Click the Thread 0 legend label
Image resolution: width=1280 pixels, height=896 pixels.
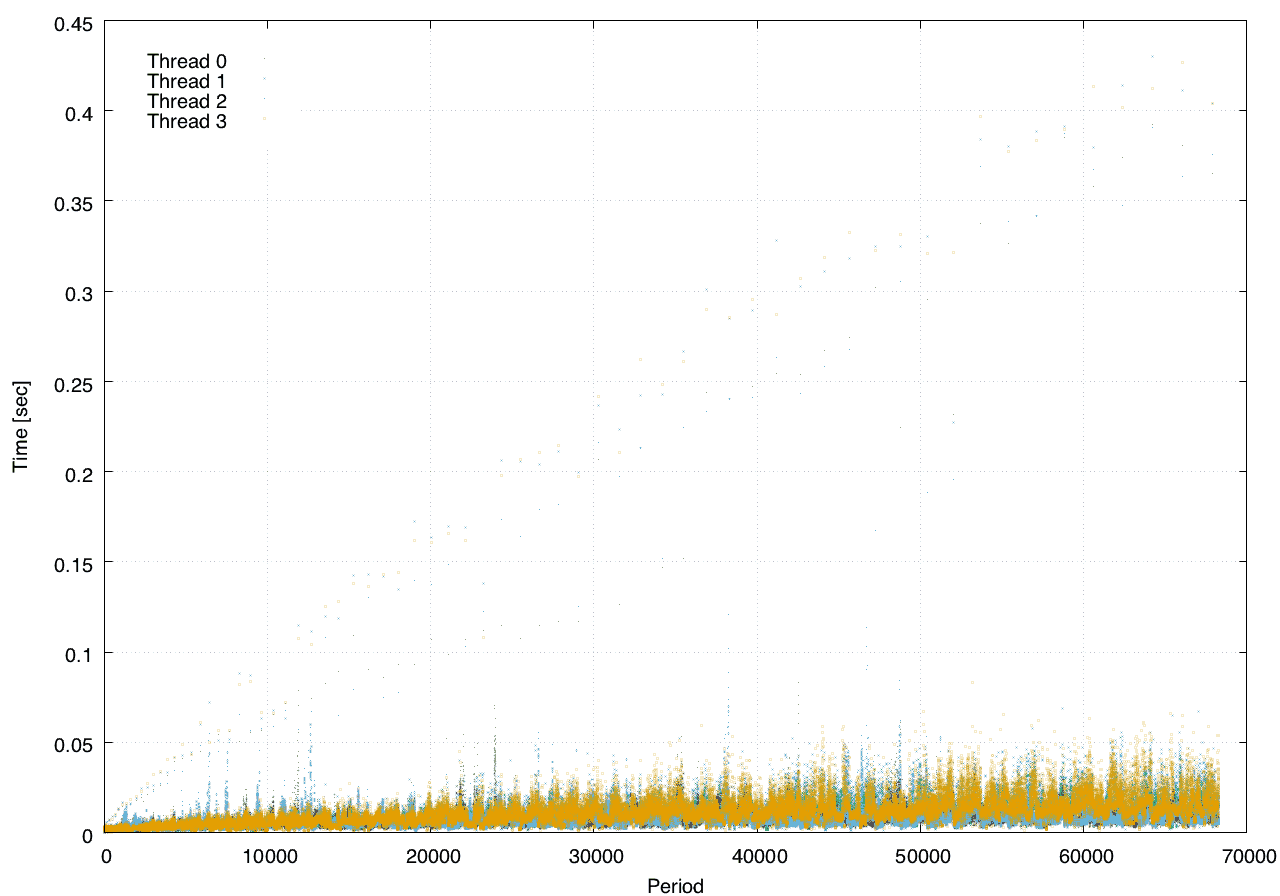pos(187,62)
